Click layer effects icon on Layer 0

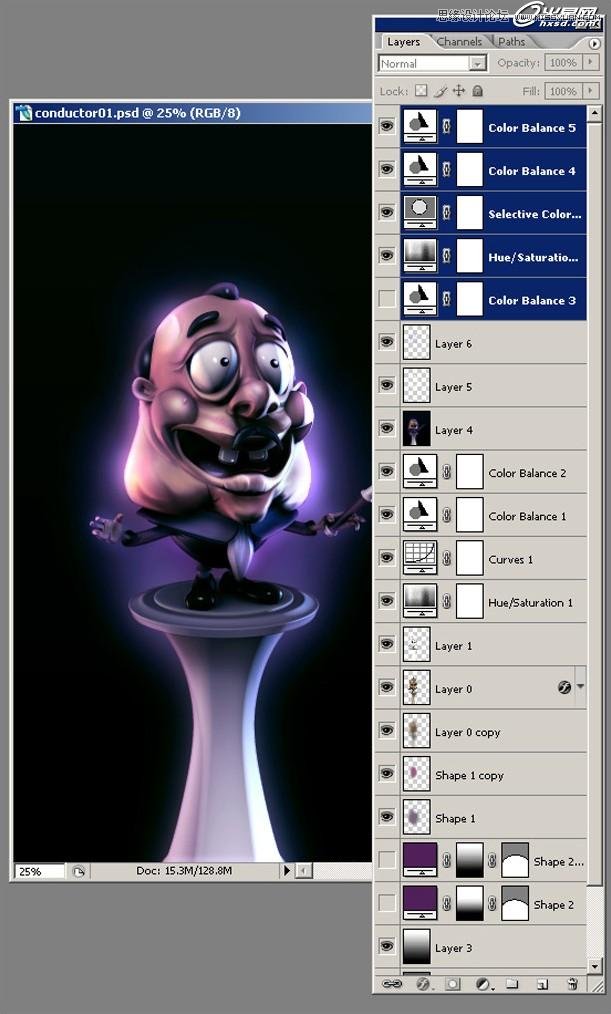pyautogui.click(x=564, y=687)
